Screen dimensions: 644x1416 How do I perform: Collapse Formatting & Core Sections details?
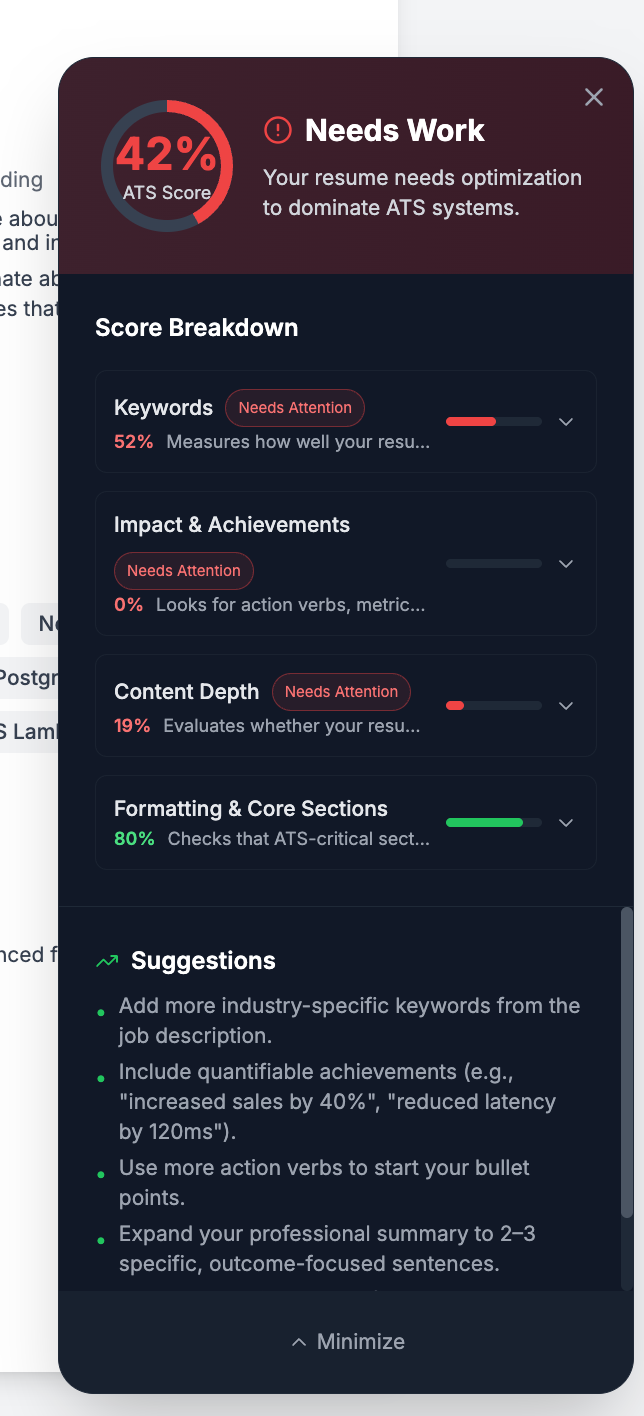(566, 822)
